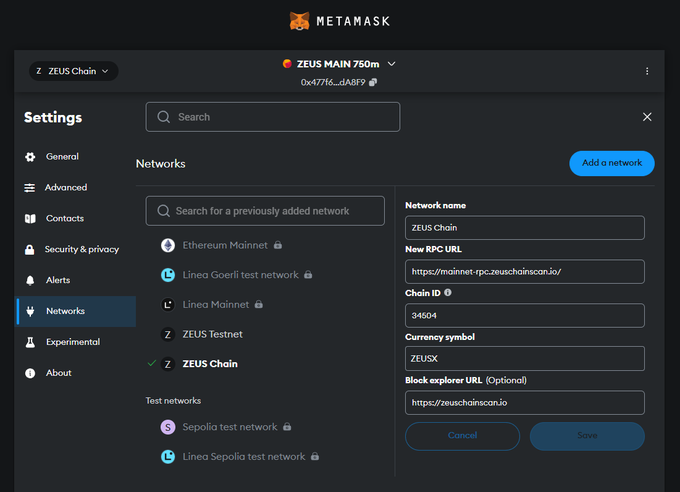Open the General settings tab
This screenshot has height=492, width=680.
click(x=75, y=157)
